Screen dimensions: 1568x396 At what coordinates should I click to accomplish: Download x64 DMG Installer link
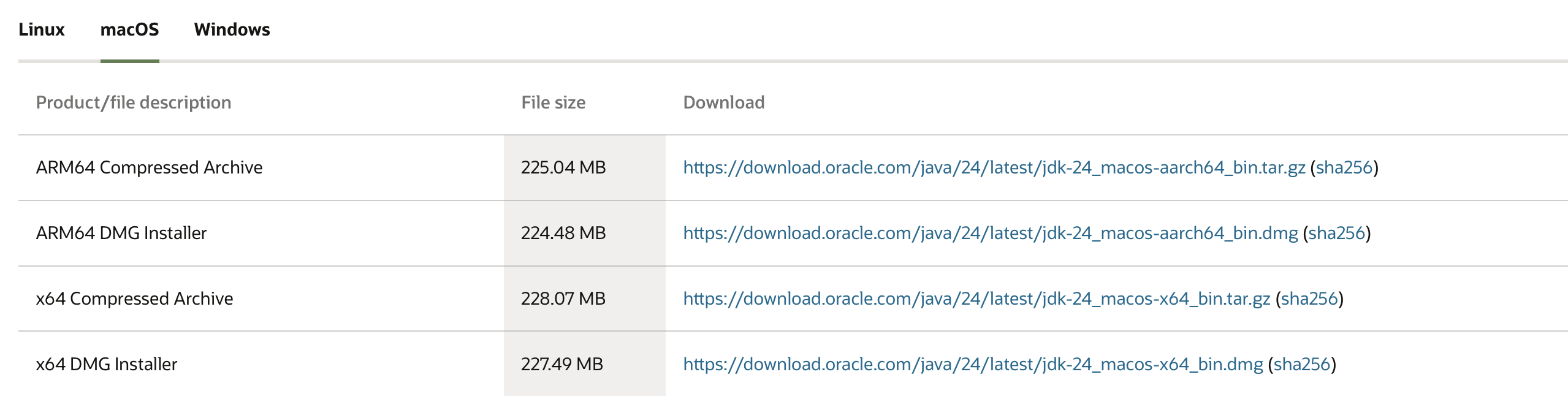coord(973,364)
